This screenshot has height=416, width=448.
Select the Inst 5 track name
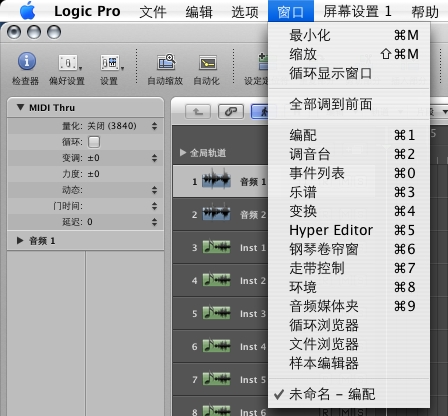(253, 380)
